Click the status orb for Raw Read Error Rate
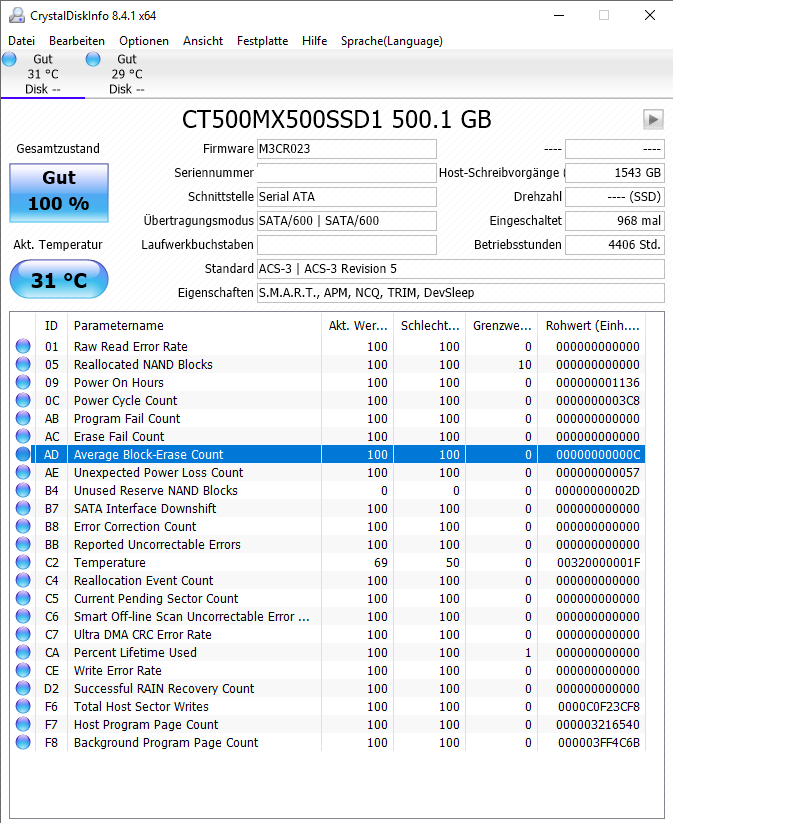800x823 pixels. click(23, 346)
